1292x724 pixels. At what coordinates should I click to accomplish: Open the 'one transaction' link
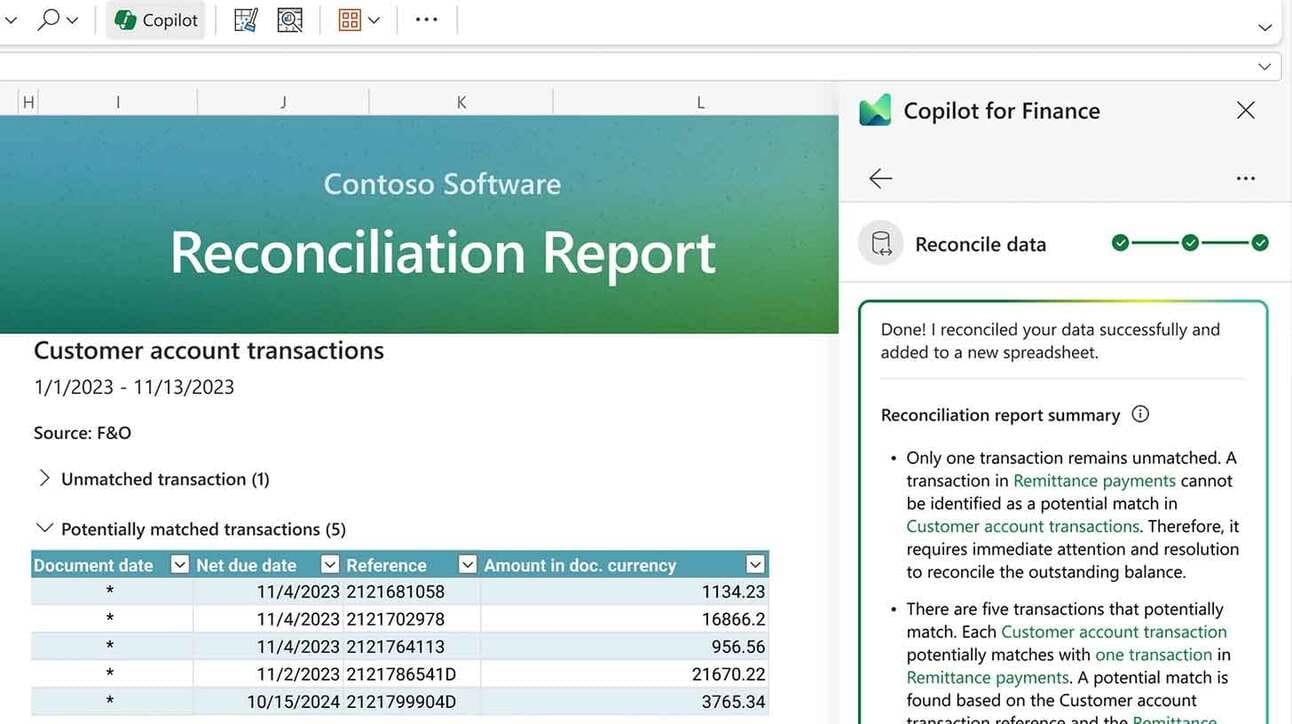coord(1154,655)
